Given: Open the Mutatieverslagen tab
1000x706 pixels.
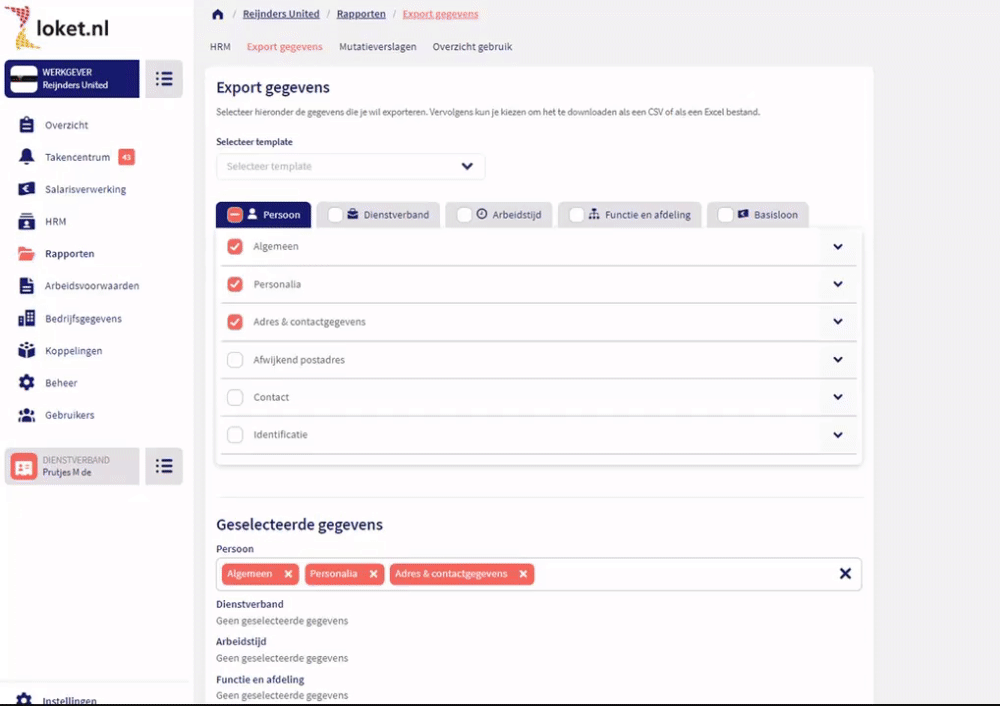Looking at the screenshot, I should (377, 47).
